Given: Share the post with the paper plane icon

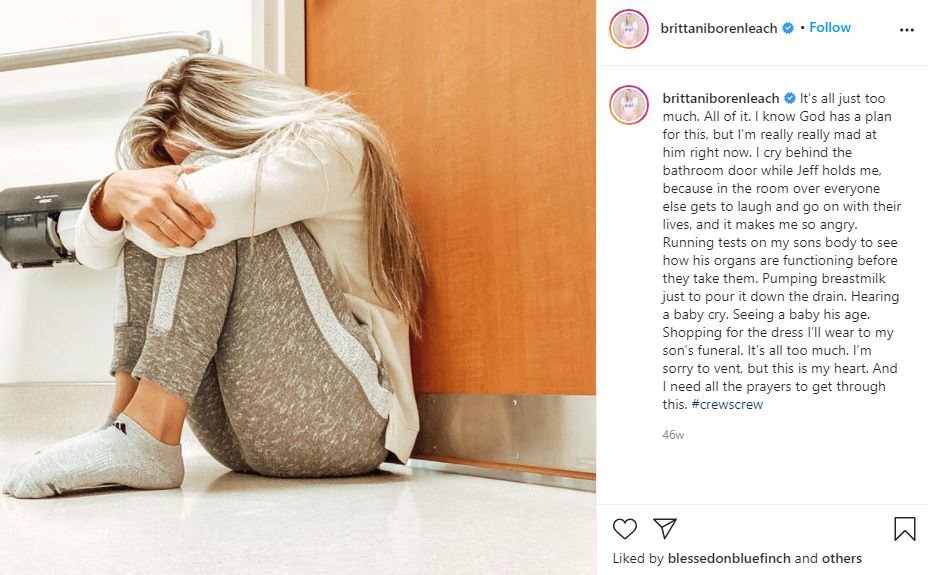Looking at the screenshot, I should coord(665,528).
